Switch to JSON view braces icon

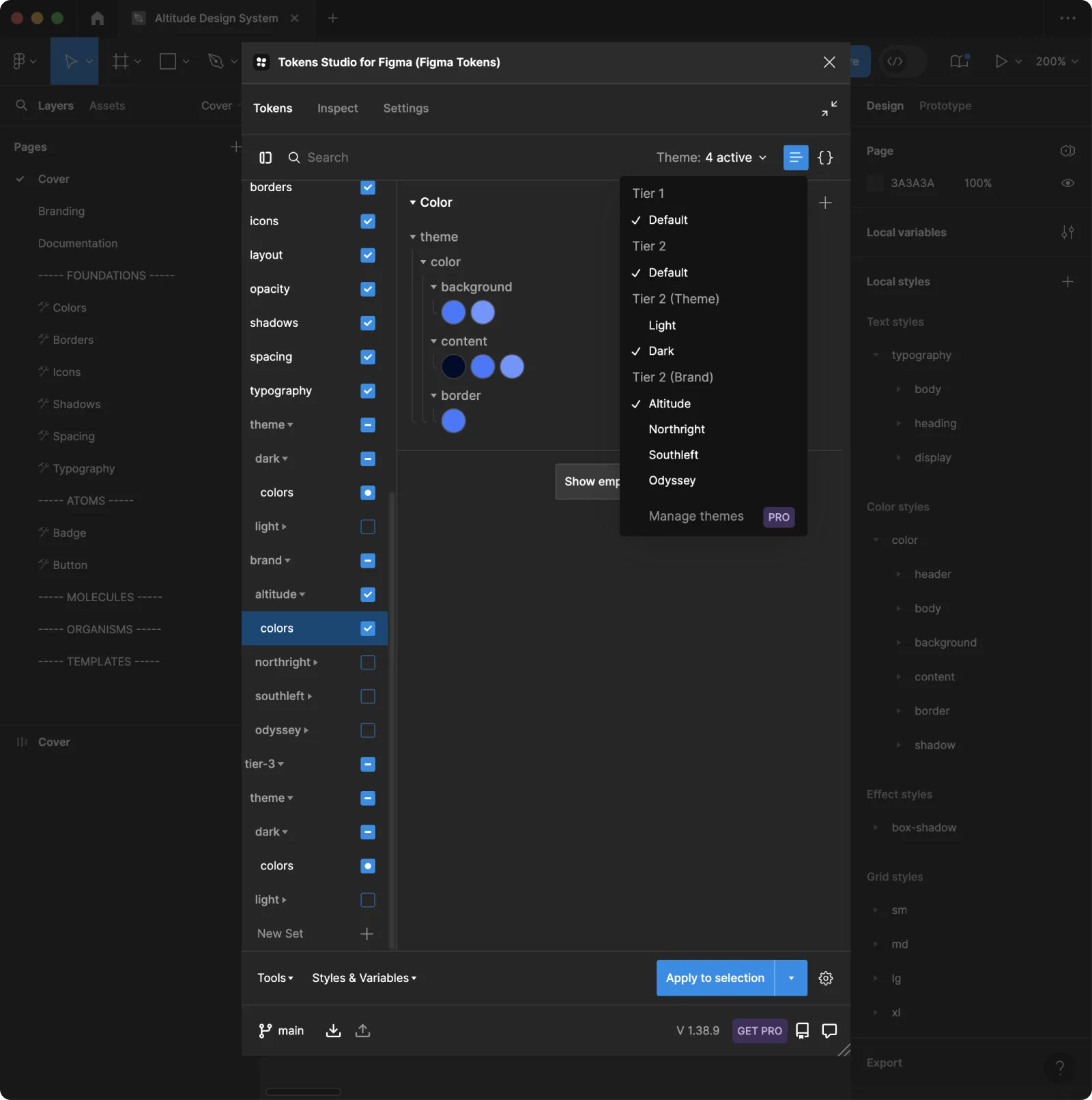click(825, 158)
